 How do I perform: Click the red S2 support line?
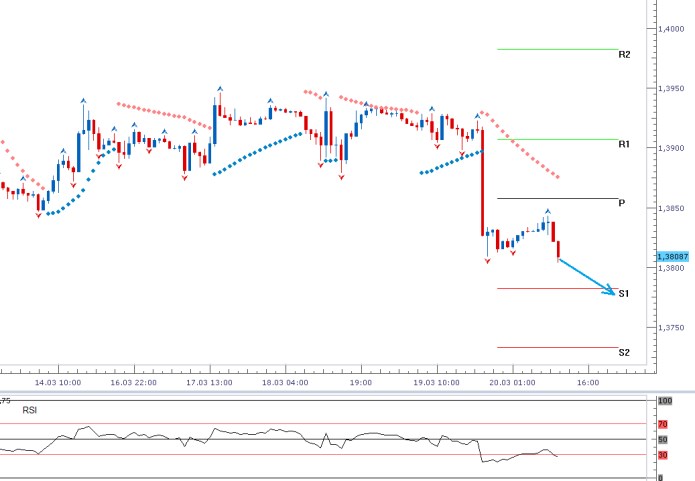[558, 348]
